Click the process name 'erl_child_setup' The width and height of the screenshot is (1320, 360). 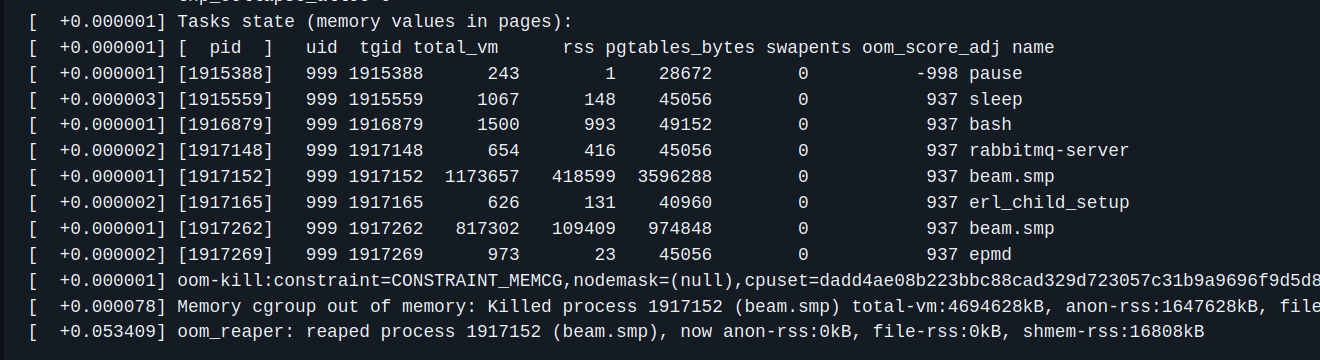coord(1049,203)
